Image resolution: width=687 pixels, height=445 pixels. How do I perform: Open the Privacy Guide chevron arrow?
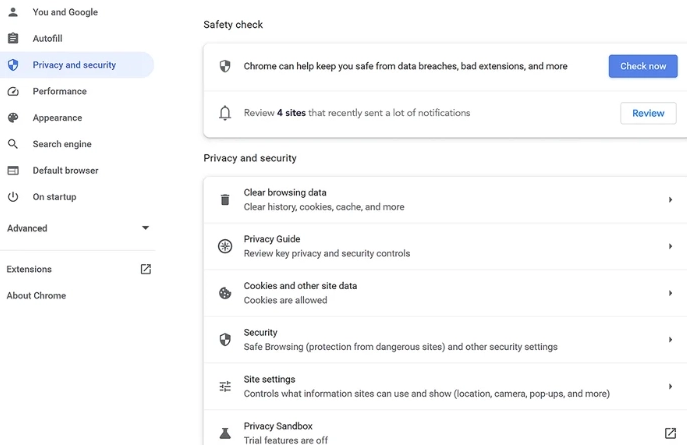670,246
